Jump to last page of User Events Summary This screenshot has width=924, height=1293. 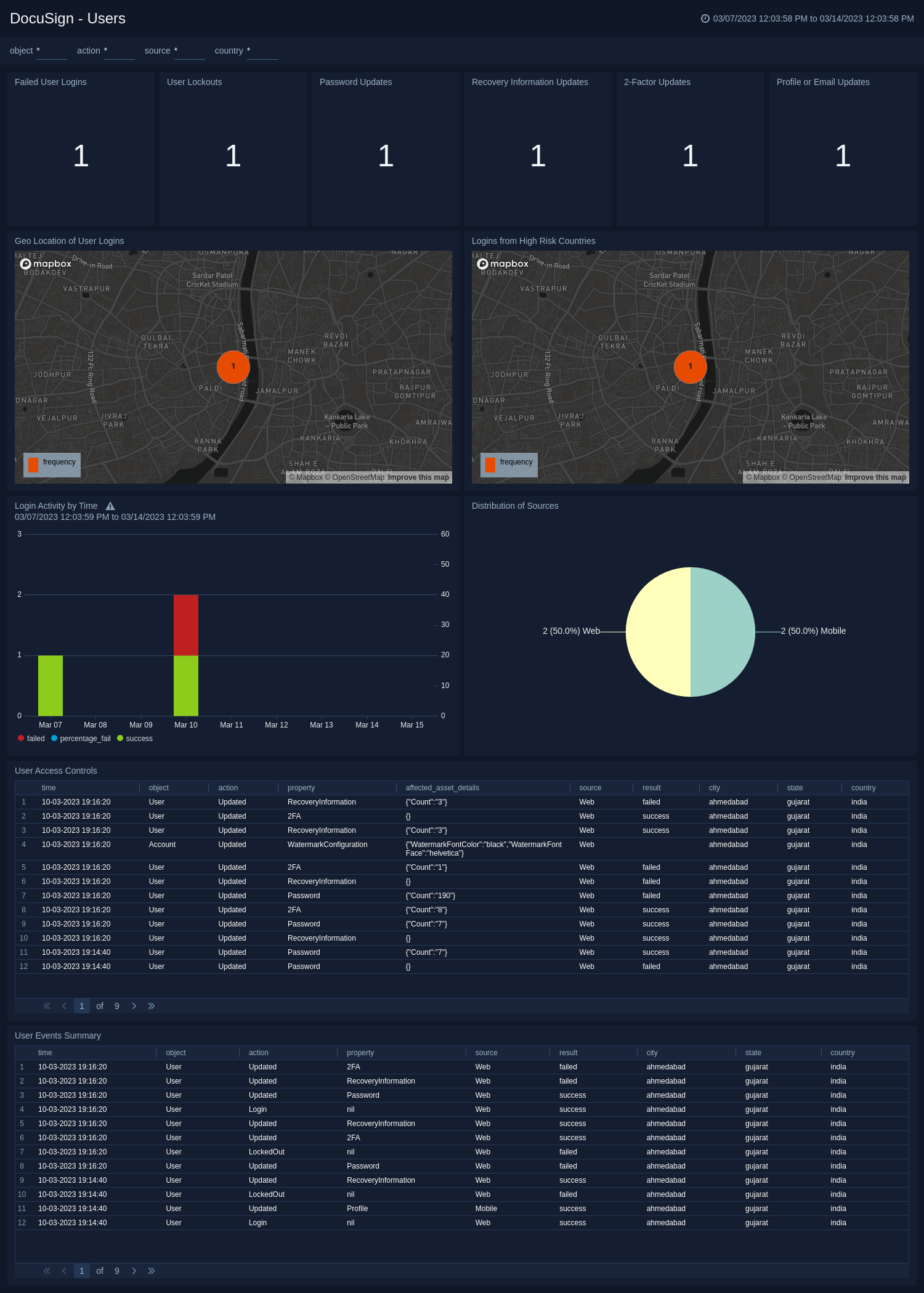(x=152, y=1271)
